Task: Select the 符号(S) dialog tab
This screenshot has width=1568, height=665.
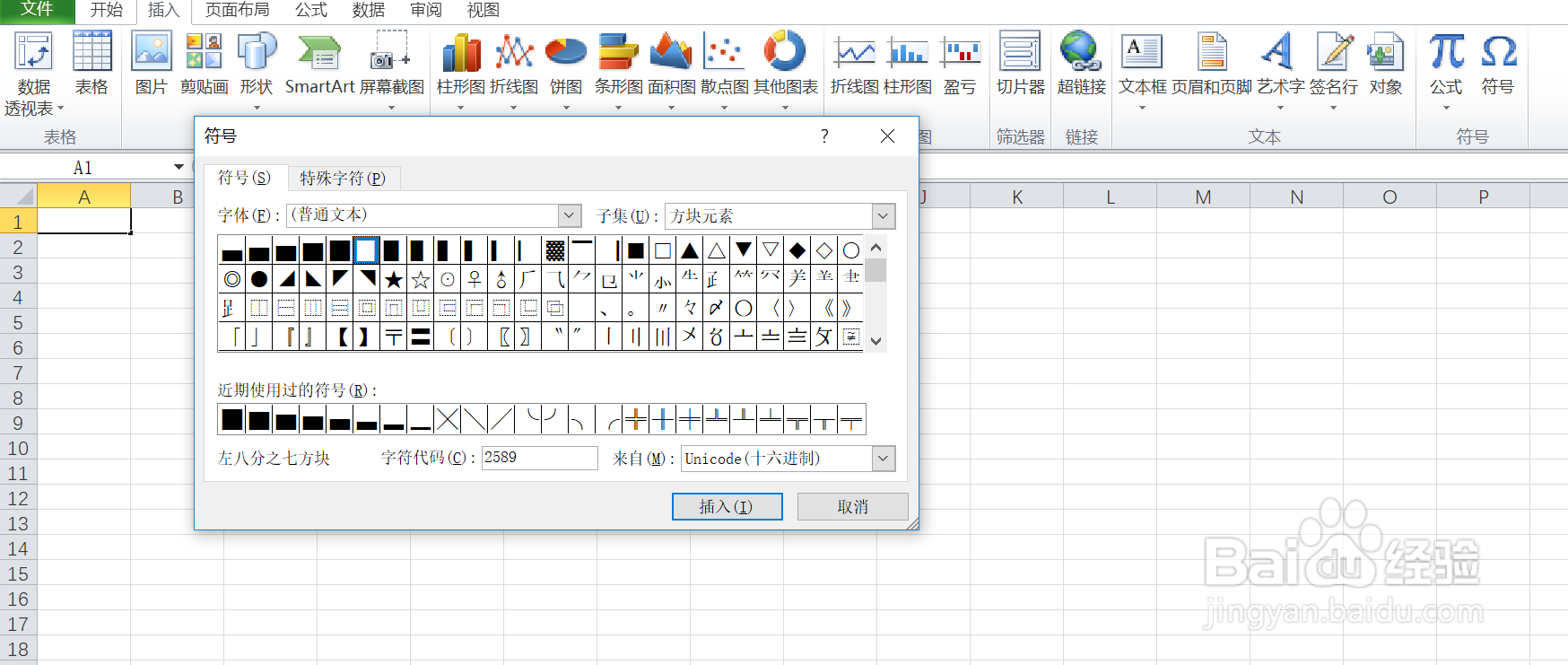Action: coord(244,177)
